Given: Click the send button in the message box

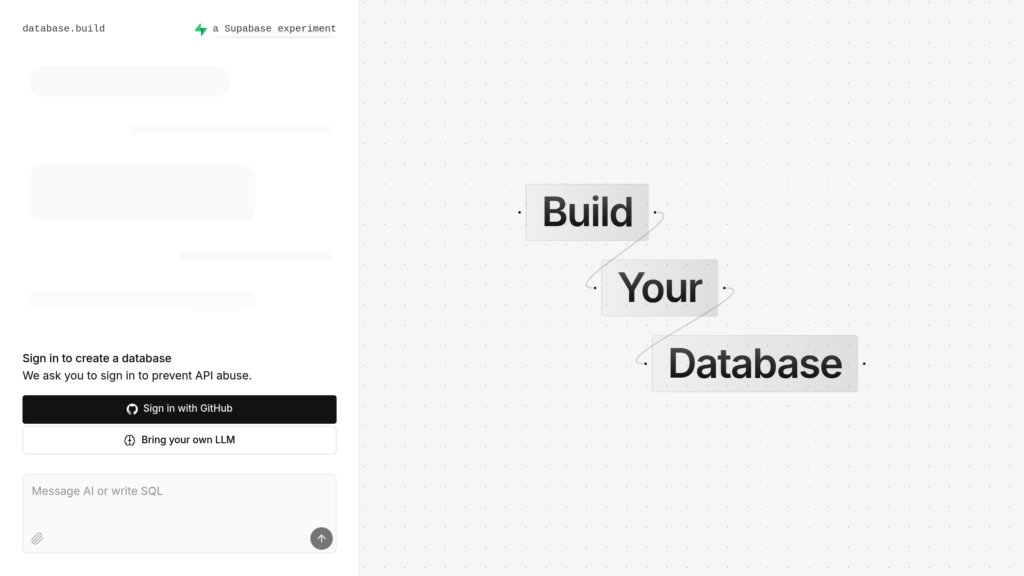Looking at the screenshot, I should [321, 538].
